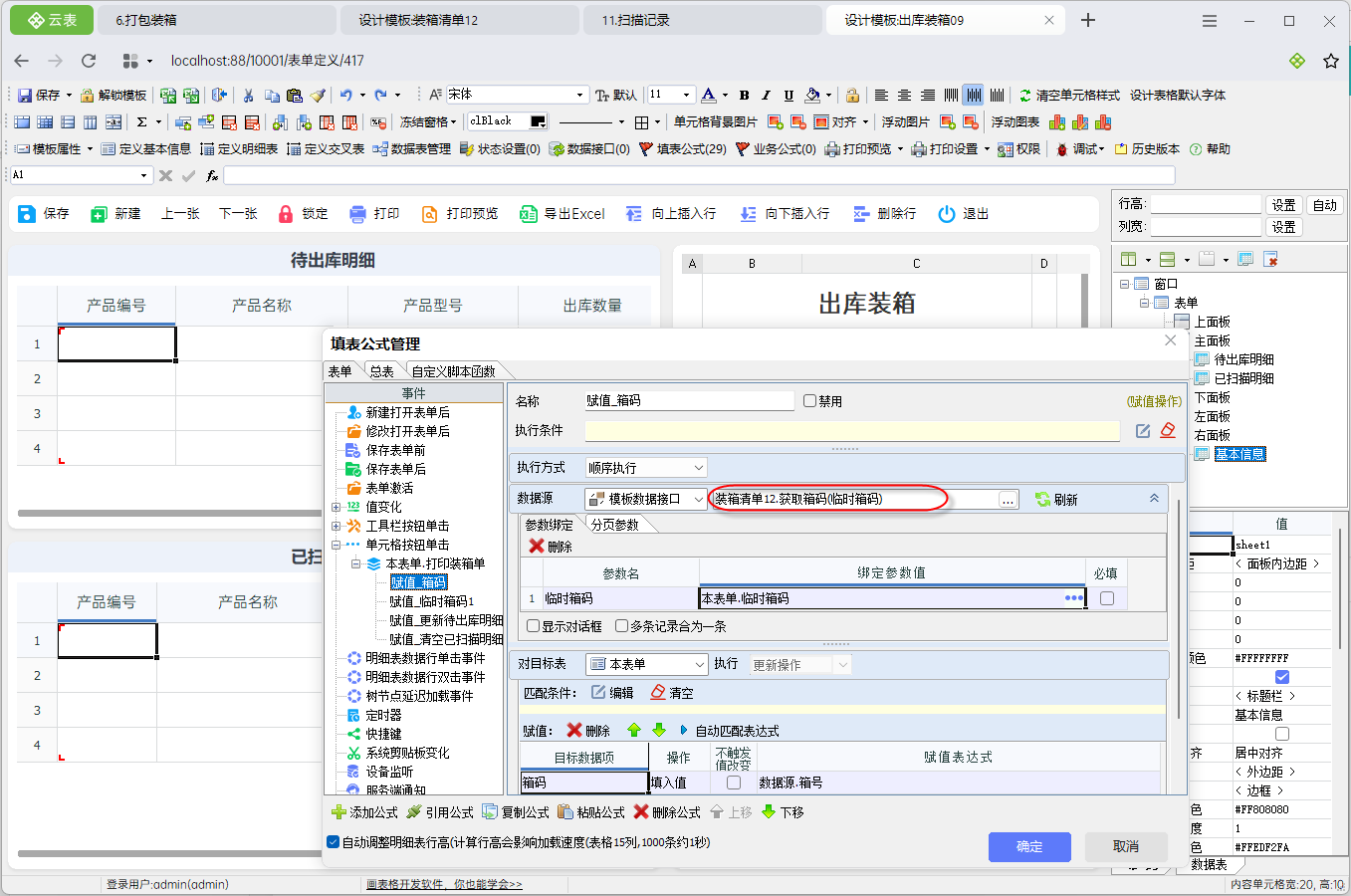Click the Export Excel icon
1351x896 pixels.
tap(528, 214)
